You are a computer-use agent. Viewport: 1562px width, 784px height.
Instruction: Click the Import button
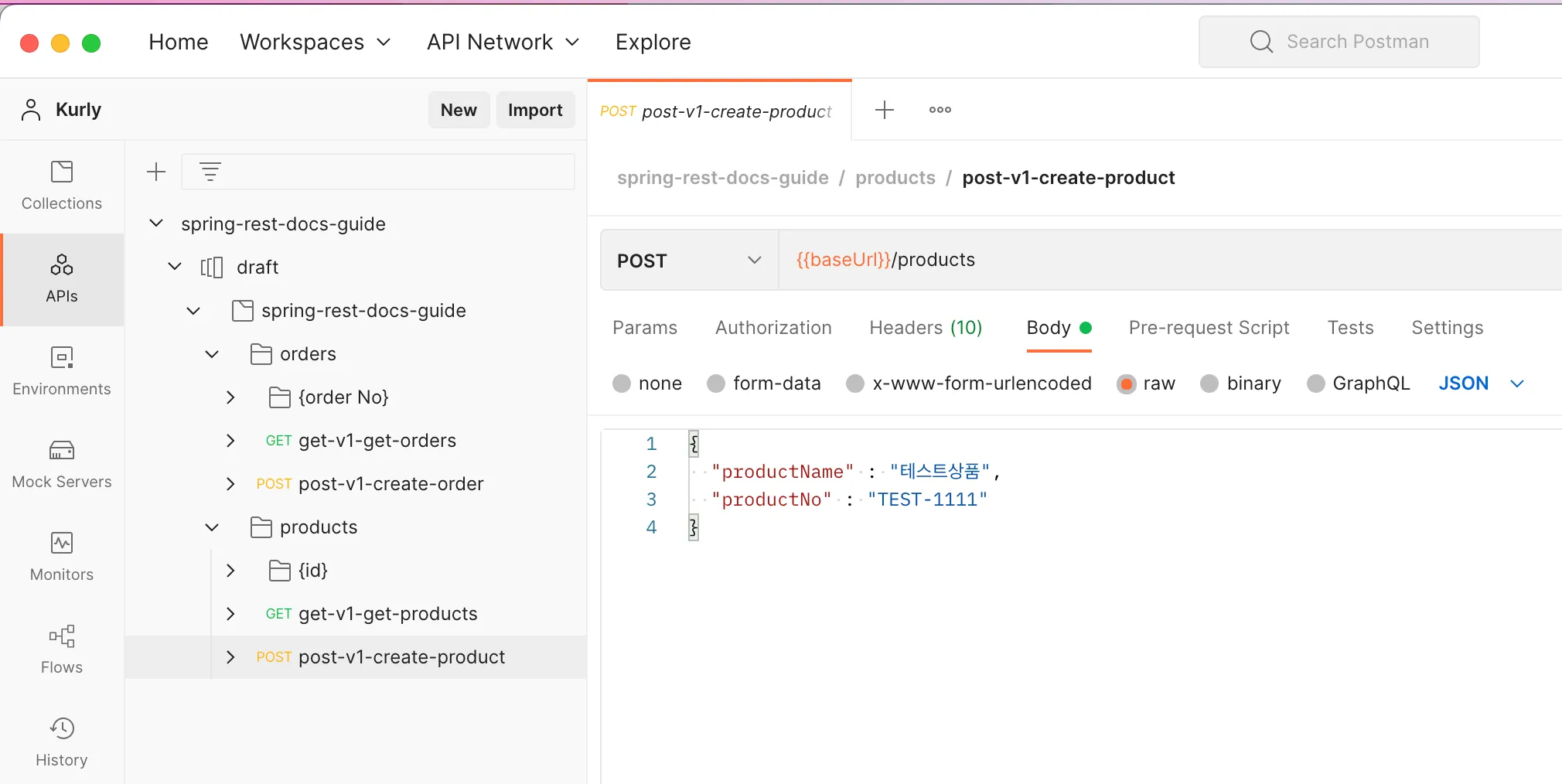coord(535,110)
